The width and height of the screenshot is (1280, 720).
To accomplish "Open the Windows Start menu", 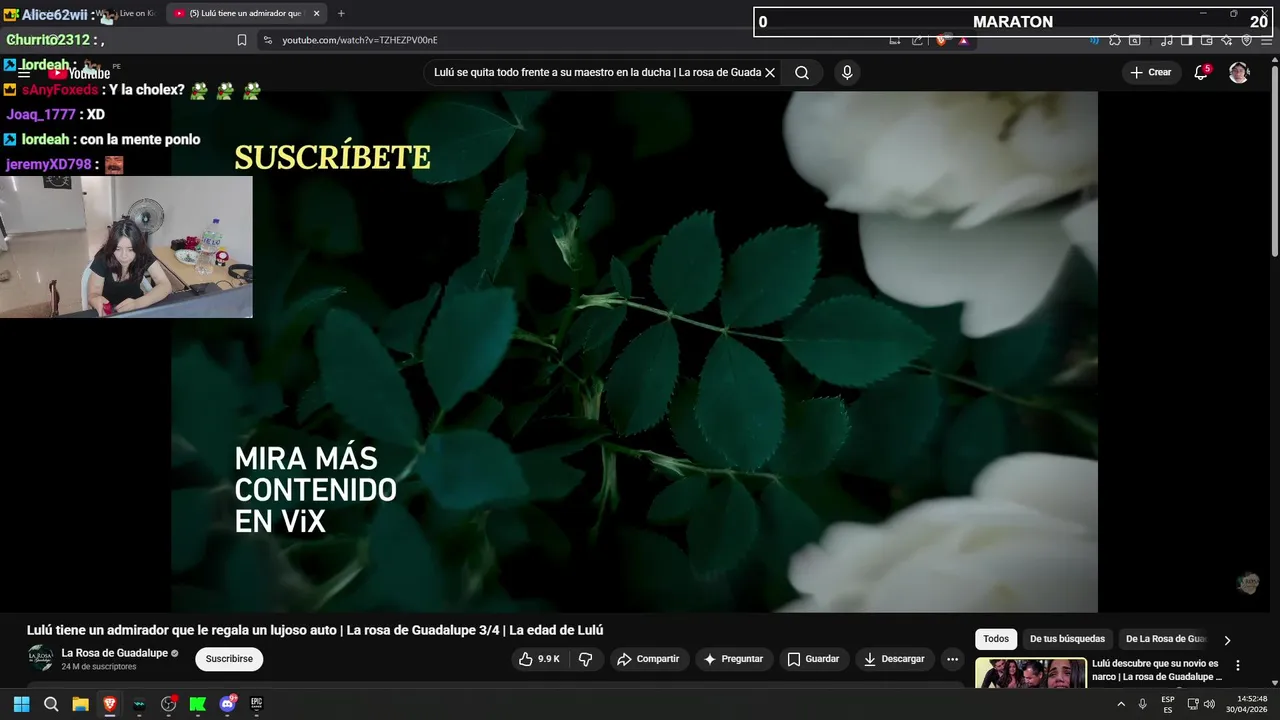I will pyautogui.click(x=21, y=704).
